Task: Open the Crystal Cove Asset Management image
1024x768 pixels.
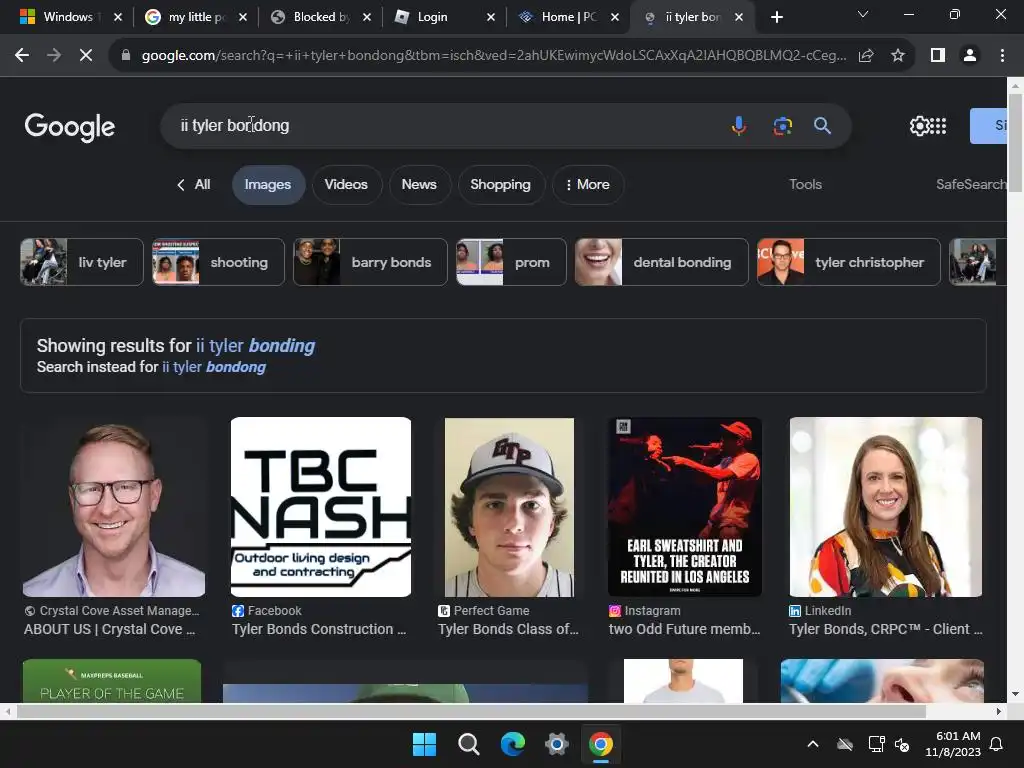Action: [x=114, y=507]
